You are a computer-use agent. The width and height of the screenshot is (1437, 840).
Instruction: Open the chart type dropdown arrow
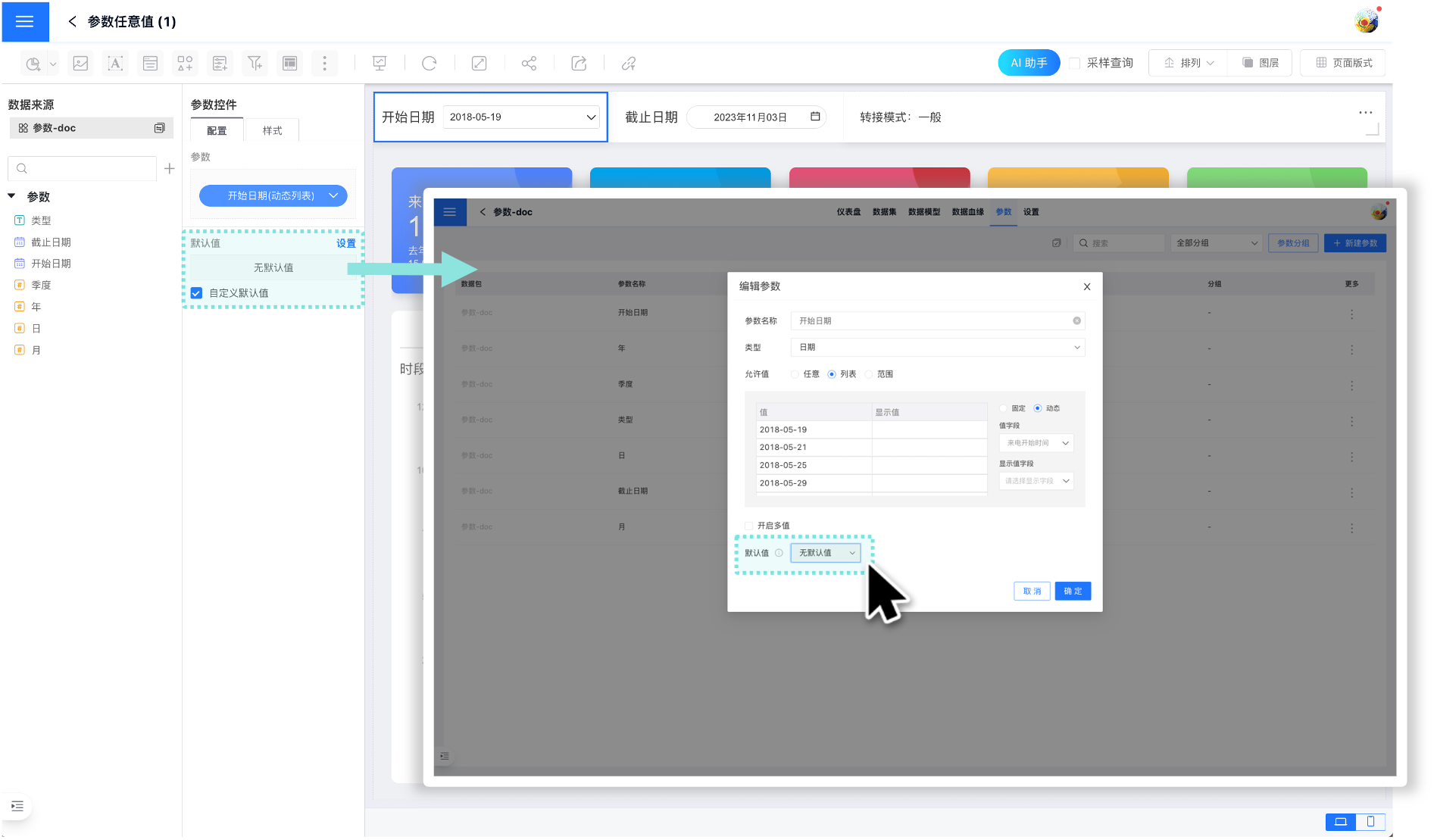(53, 64)
